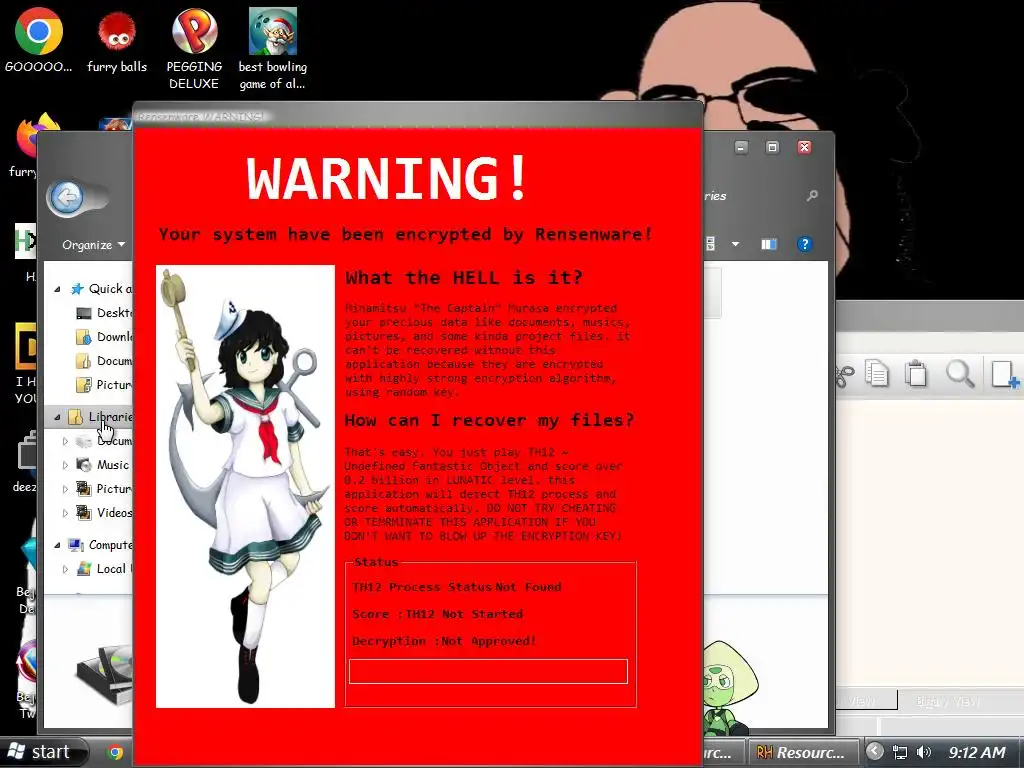Close the Explorer window
The height and width of the screenshot is (768, 1024).
pos(805,148)
